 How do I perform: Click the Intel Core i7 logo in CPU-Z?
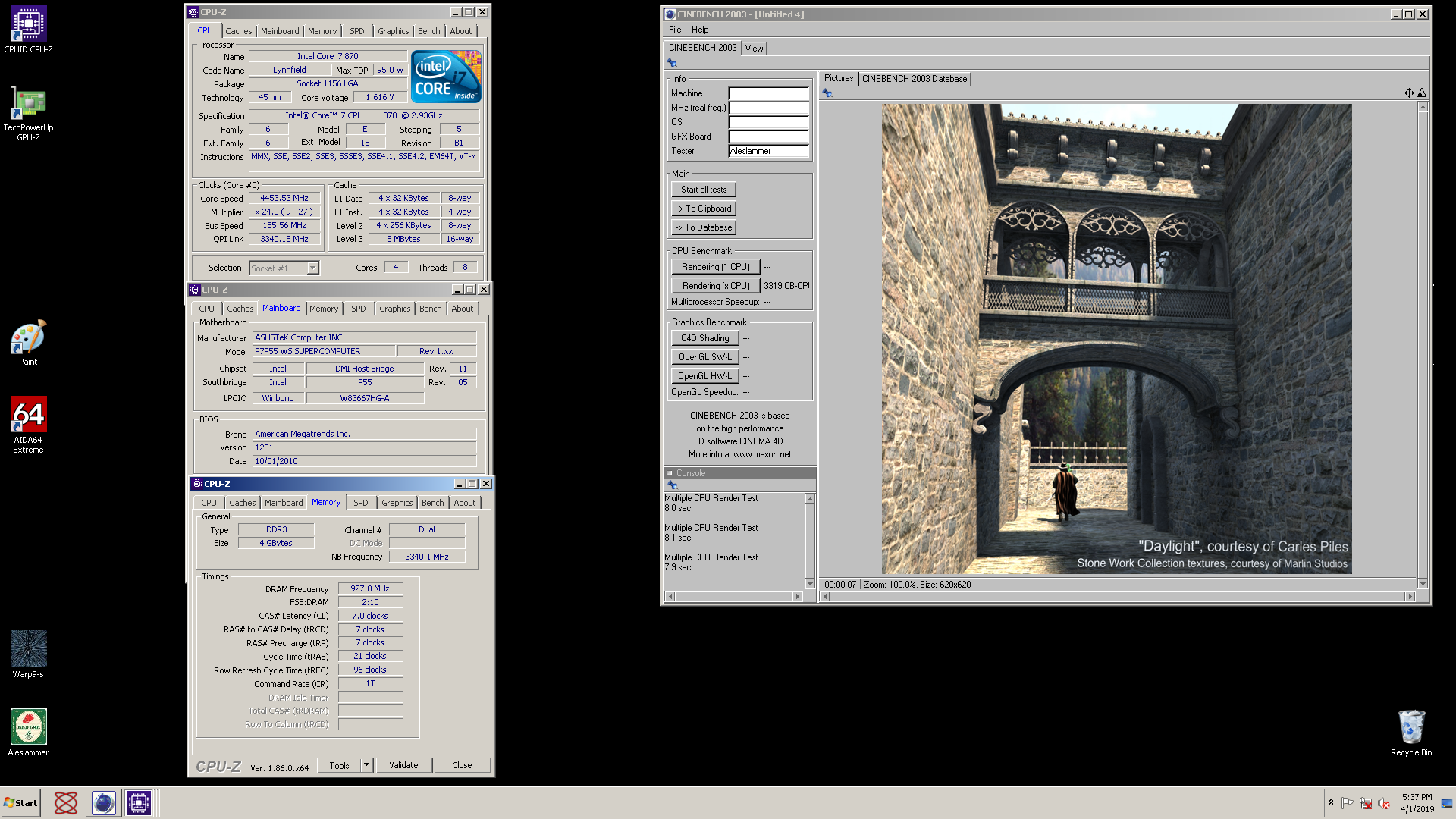coord(446,77)
